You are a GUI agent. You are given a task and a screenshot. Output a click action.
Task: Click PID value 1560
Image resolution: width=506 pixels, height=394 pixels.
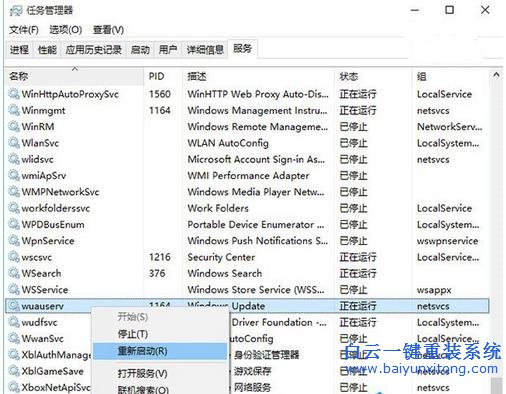click(x=160, y=94)
